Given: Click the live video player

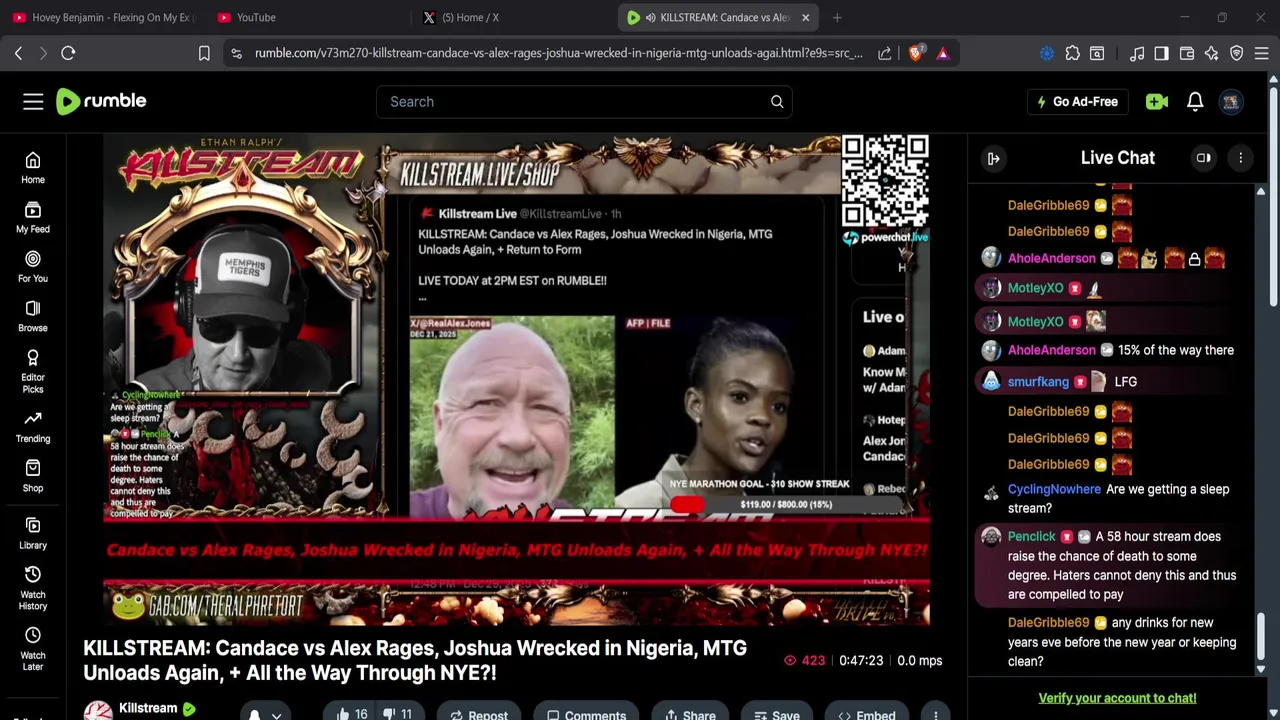Looking at the screenshot, I should (516, 380).
